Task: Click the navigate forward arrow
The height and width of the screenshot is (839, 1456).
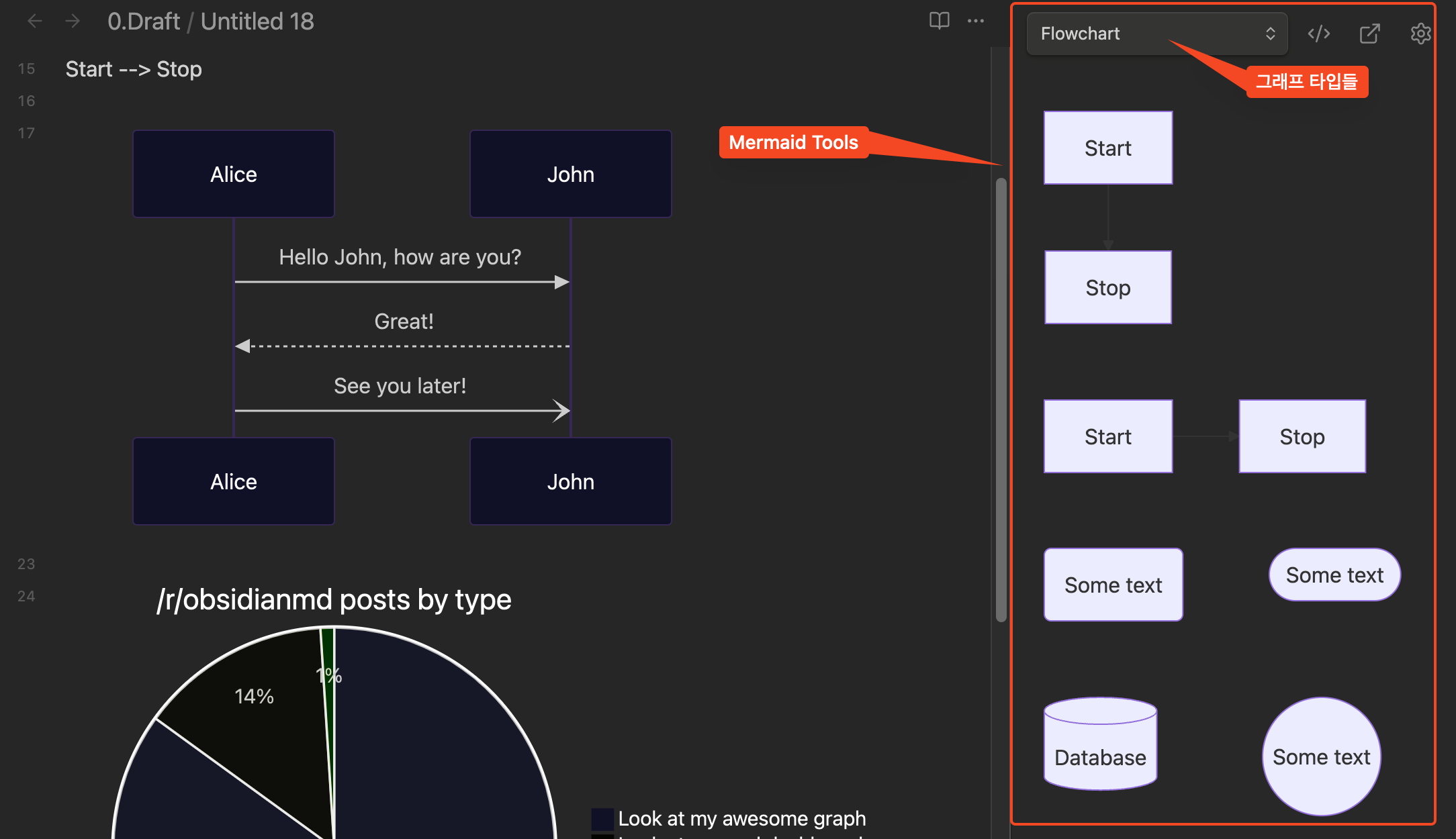Action: point(73,21)
